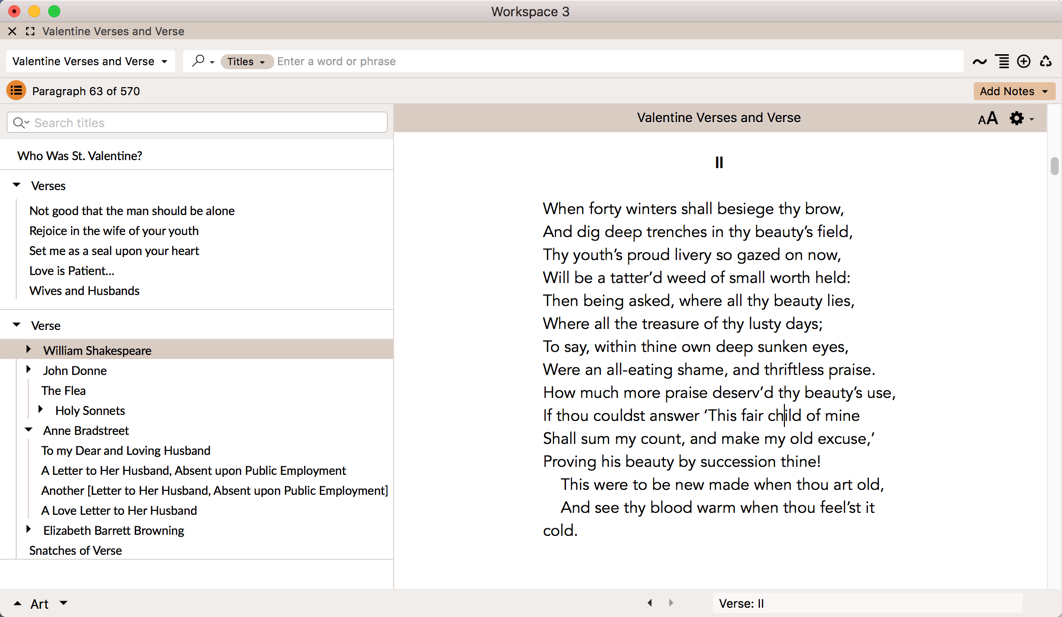This screenshot has height=617, width=1062.
Task: Click the 'II' poem heading
Action: (x=719, y=163)
